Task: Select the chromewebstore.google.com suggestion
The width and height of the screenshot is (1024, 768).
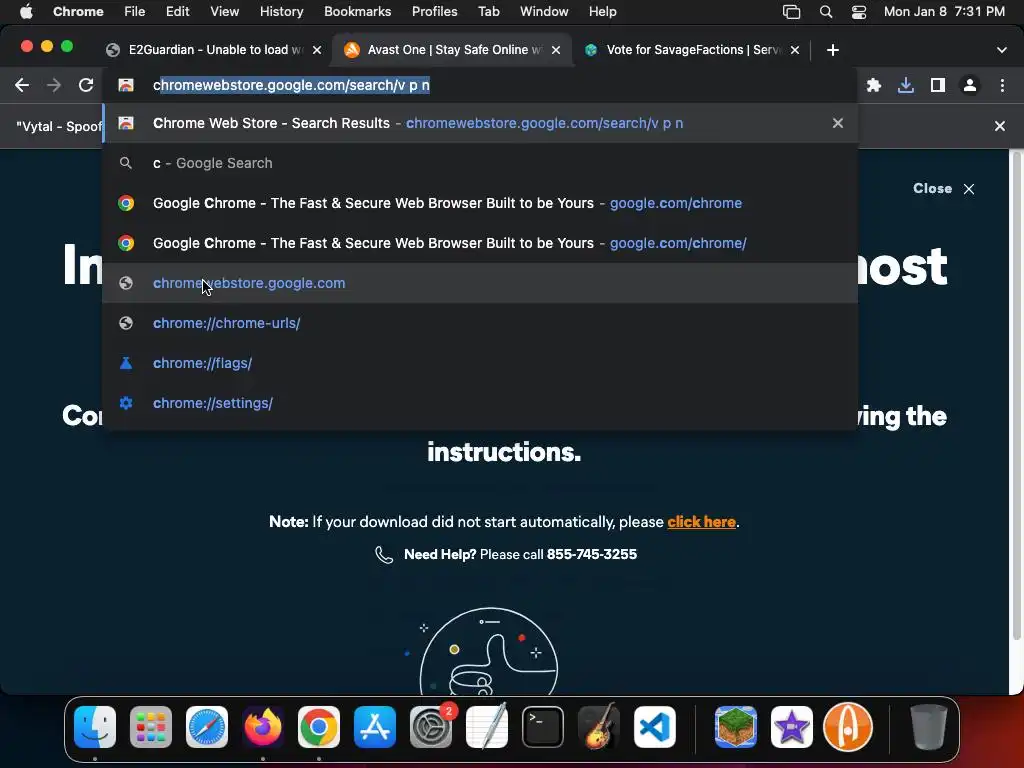Action: (480, 283)
